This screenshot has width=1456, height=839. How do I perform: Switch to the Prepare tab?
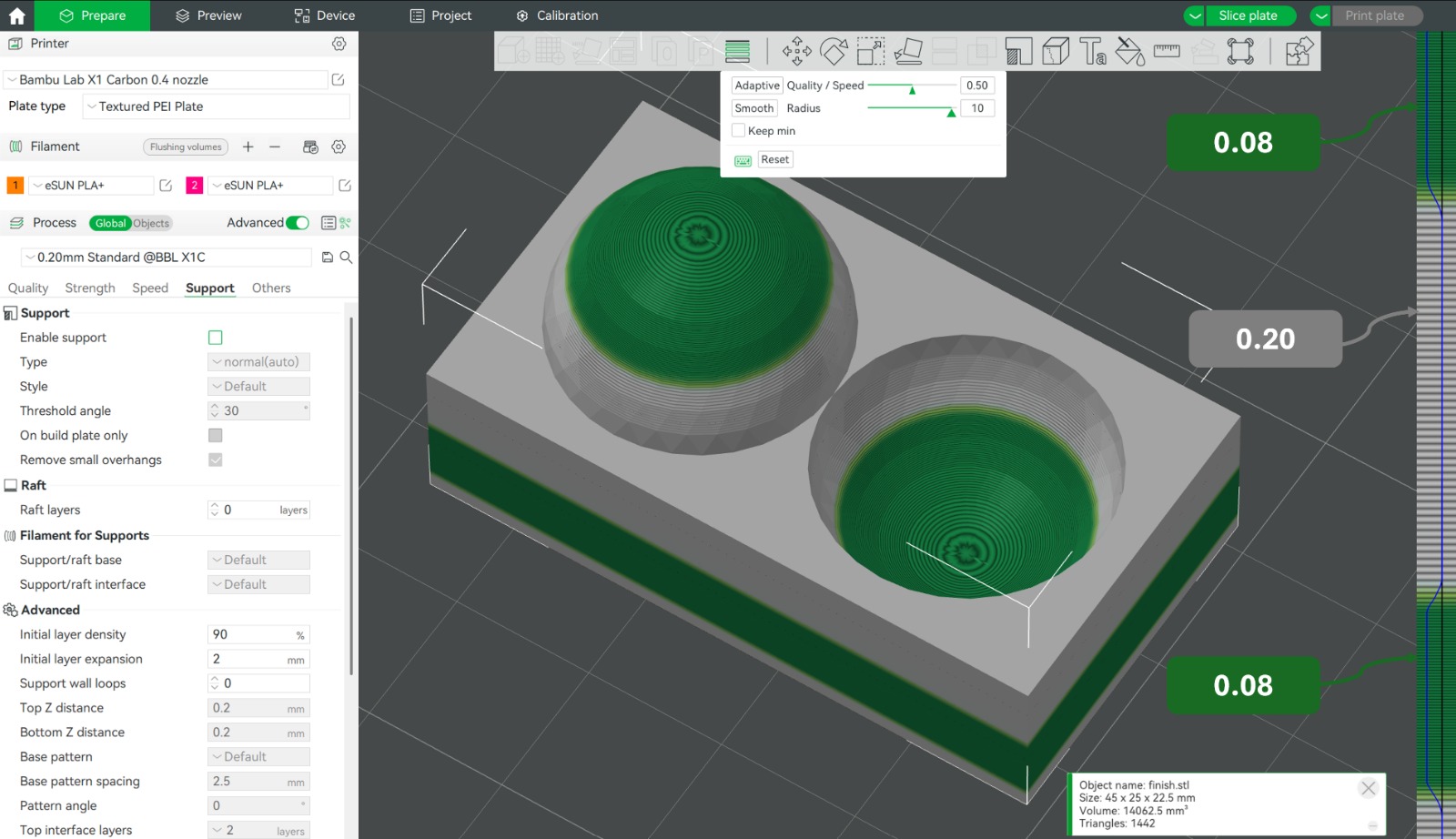click(93, 15)
